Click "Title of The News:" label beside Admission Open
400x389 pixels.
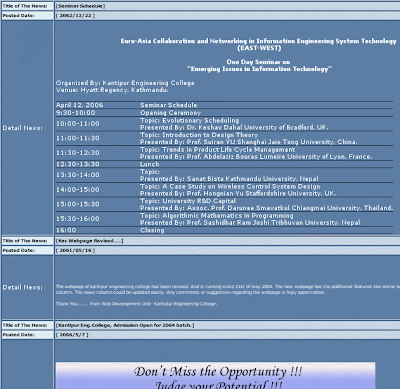25,325
